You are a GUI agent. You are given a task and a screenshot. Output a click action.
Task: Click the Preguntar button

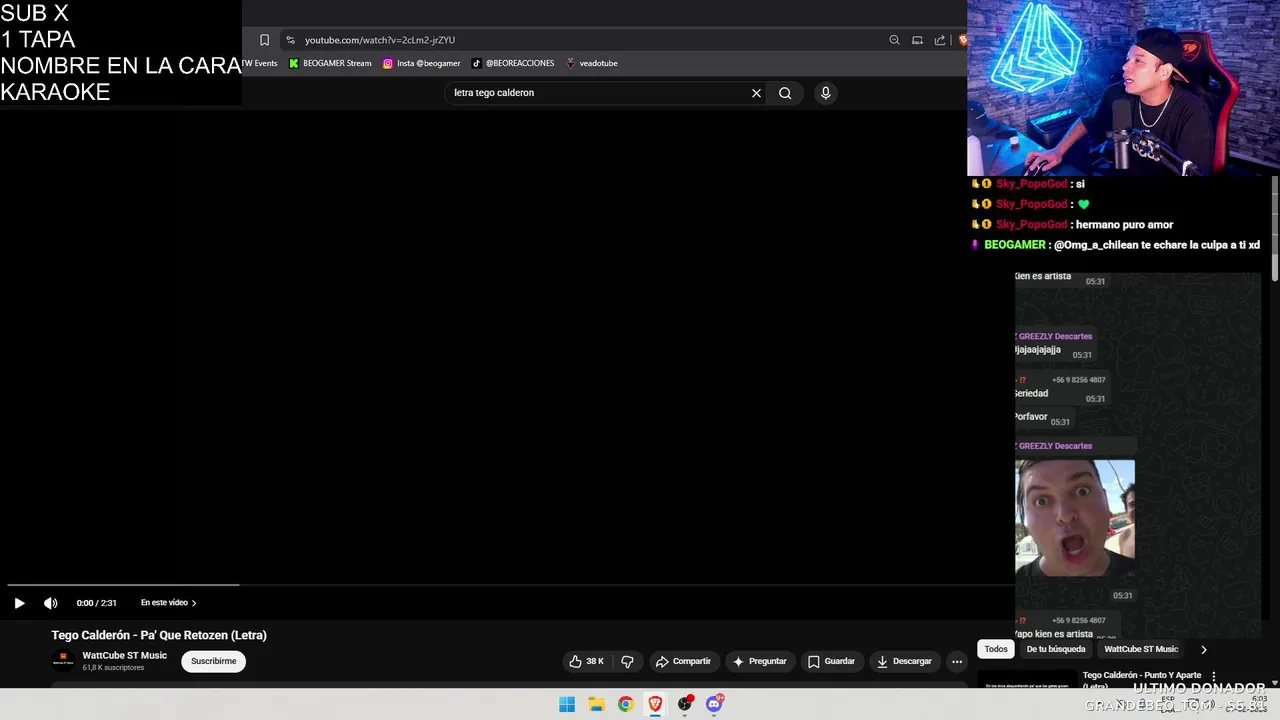[759, 661]
